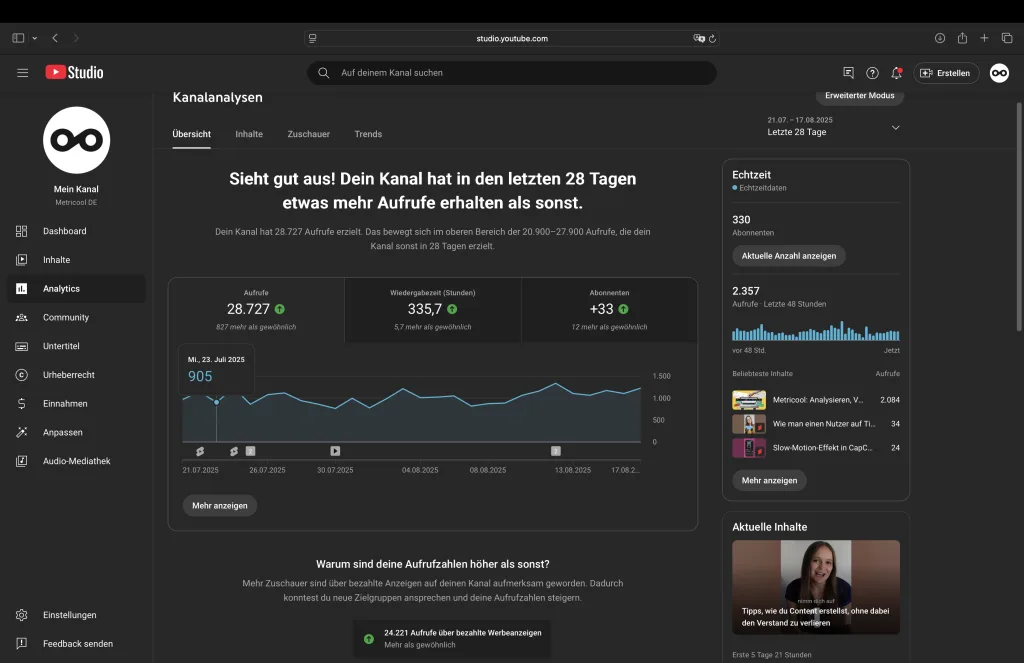Open Safari sidebar dropdown arrow
The width and height of the screenshot is (1024, 663).
tap(35, 38)
